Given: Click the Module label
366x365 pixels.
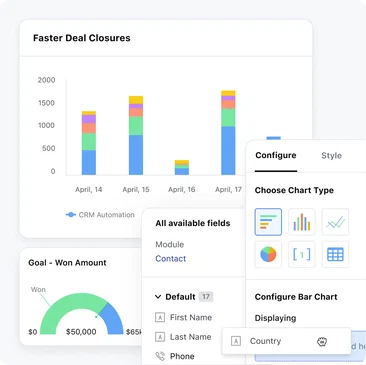Looking at the screenshot, I should point(170,244).
